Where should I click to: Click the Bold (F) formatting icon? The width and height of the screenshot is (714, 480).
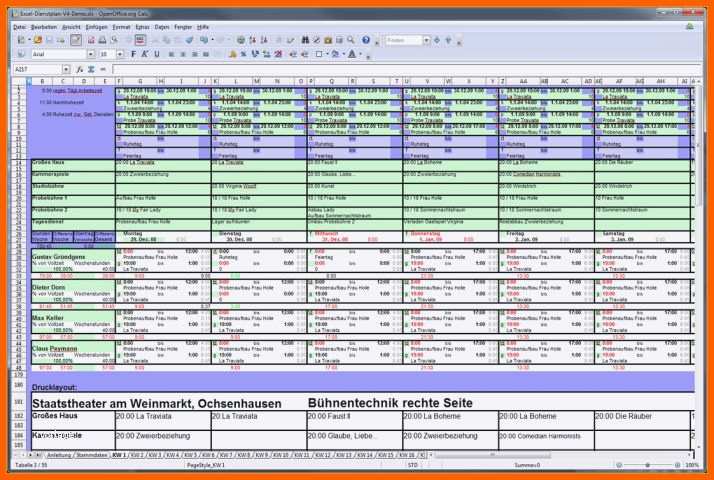(x=133, y=54)
